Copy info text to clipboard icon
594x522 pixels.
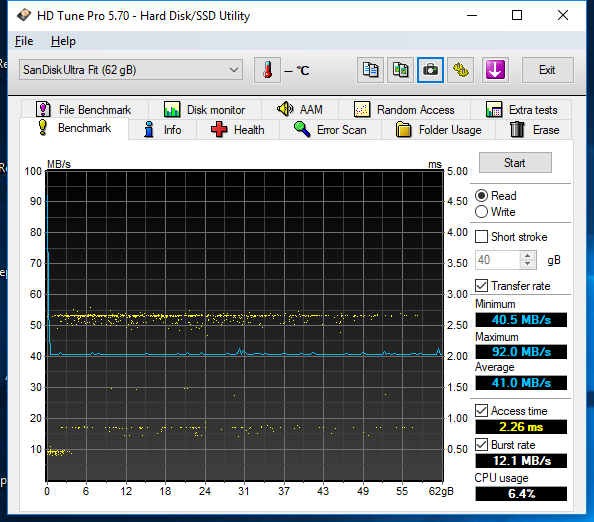[x=370, y=70]
